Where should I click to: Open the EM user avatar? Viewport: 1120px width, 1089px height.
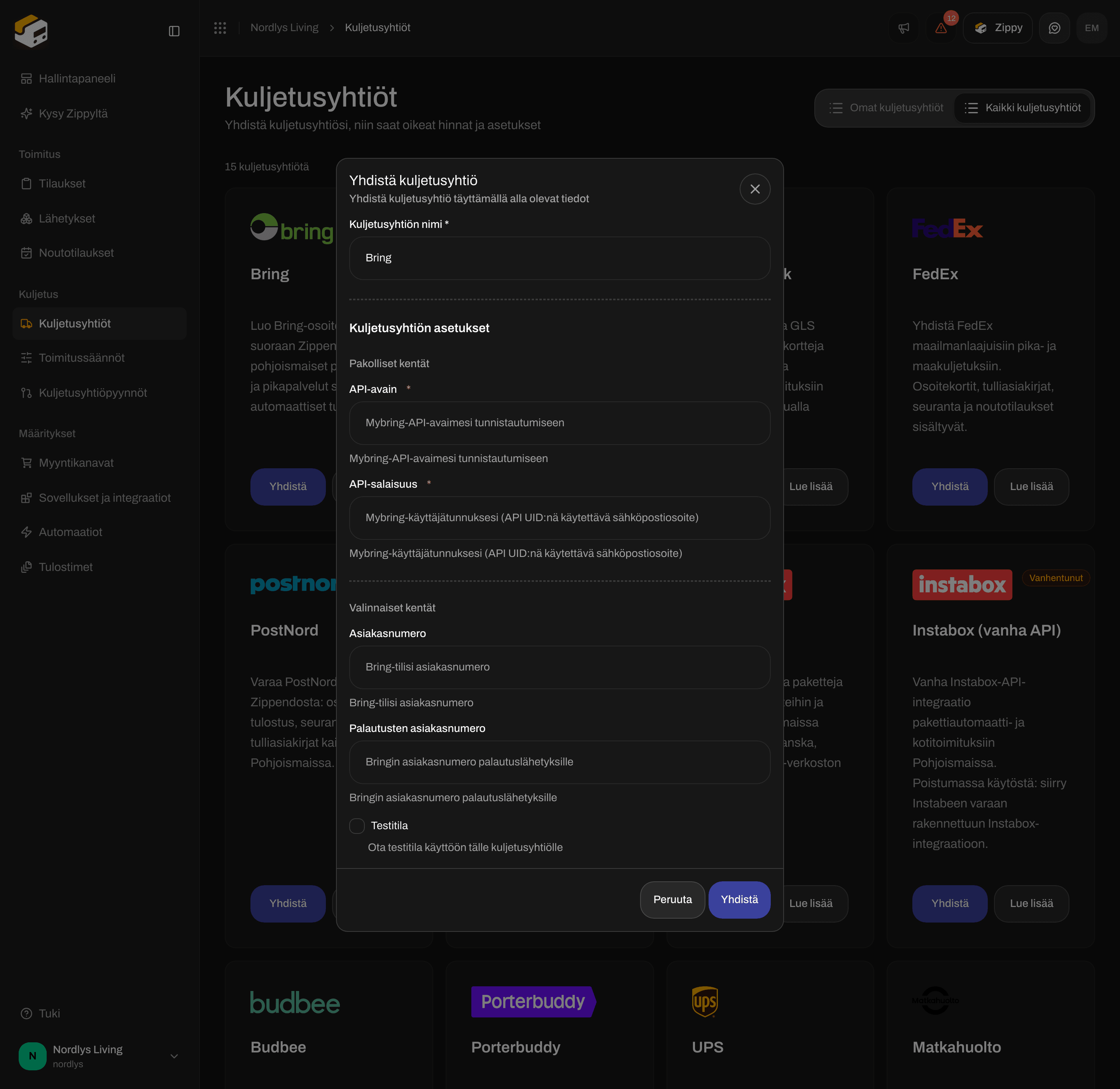pos(1091,28)
